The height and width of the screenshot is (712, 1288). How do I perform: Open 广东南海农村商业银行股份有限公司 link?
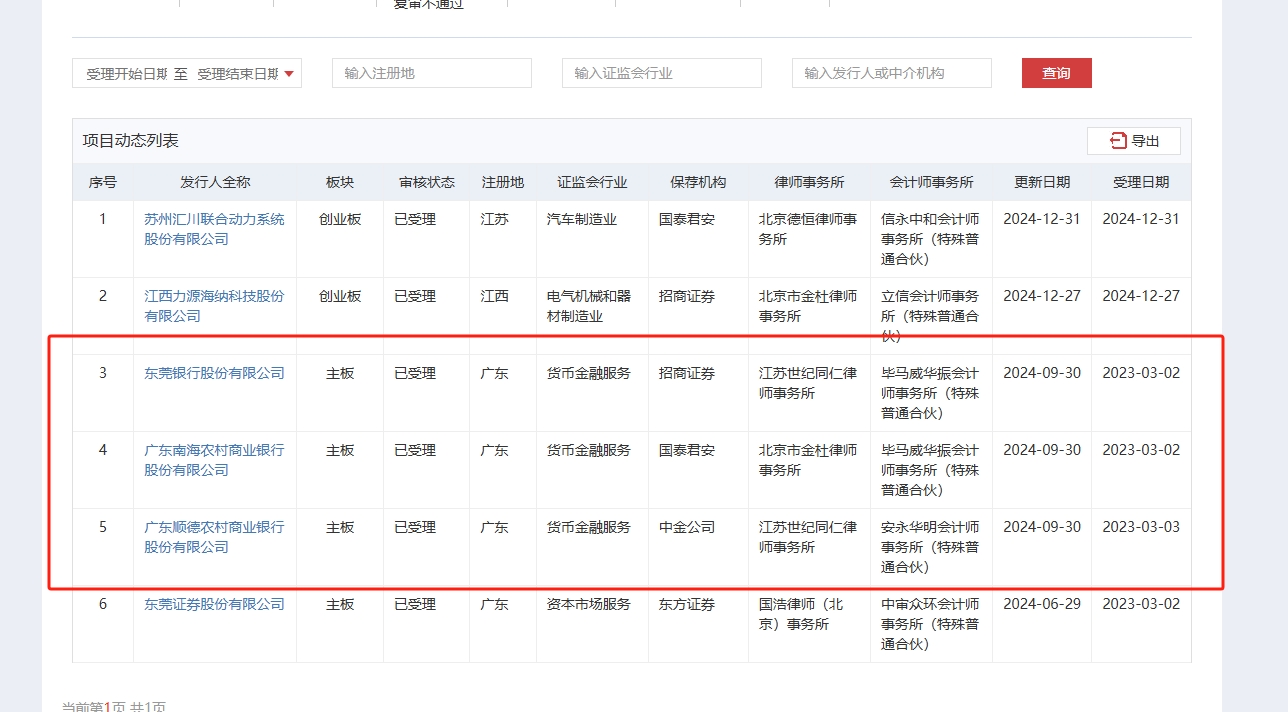(x=214, y=460)
